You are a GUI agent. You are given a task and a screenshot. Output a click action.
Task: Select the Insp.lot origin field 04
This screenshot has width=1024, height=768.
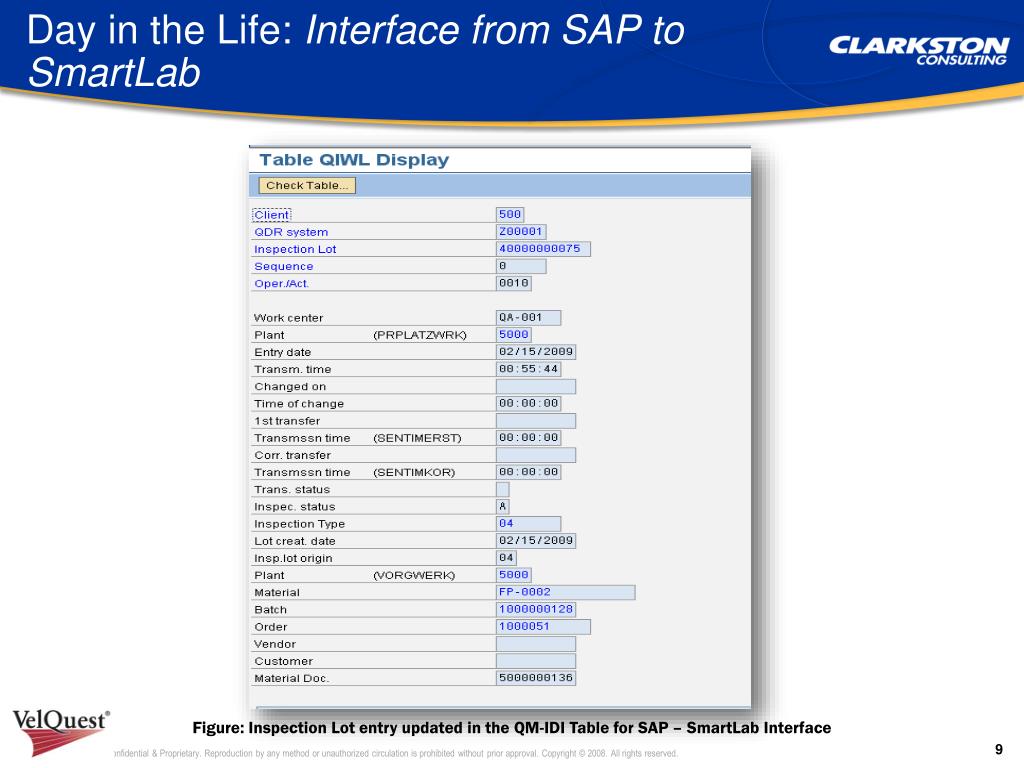(507, 558)
